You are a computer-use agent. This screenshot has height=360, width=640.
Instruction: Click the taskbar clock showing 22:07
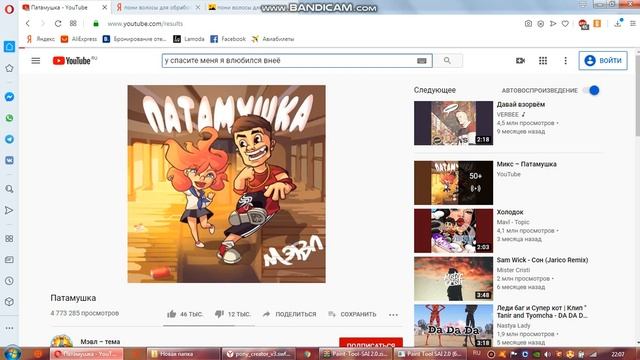(618, 354)
